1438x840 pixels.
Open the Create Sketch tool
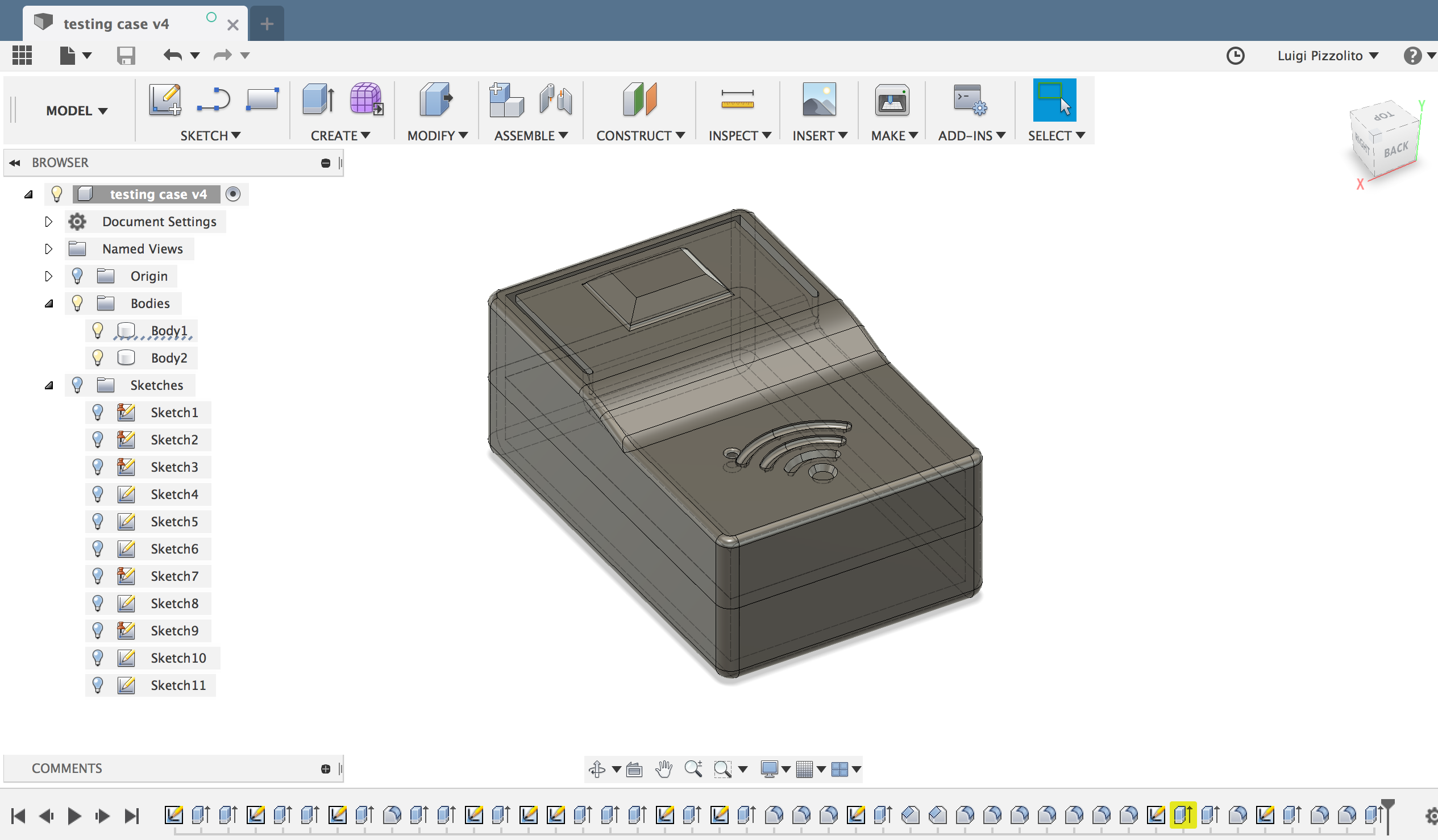164,100
